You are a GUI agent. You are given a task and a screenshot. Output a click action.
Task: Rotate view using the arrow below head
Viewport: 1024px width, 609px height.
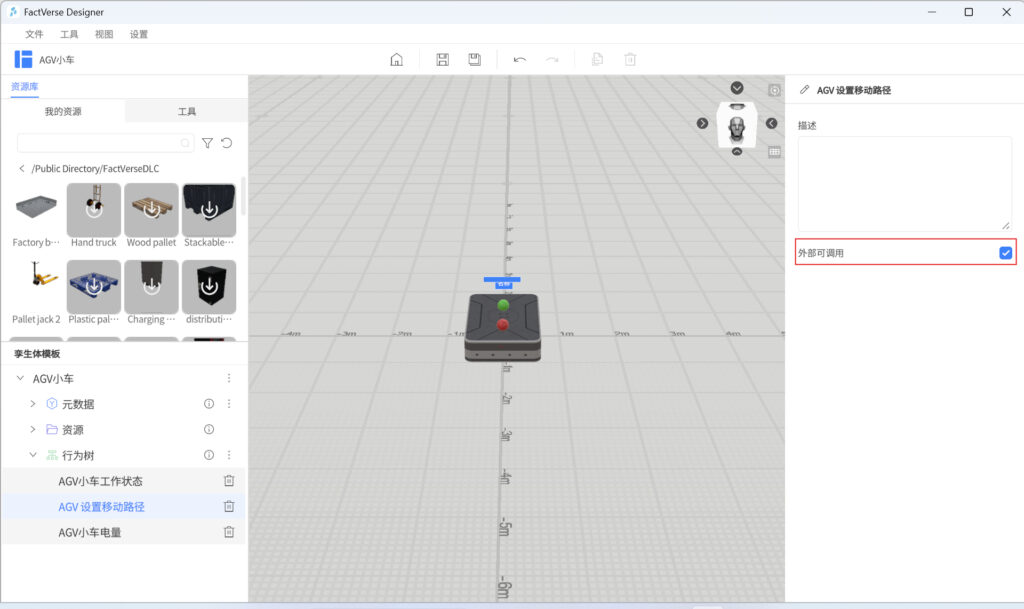(737, 151)
